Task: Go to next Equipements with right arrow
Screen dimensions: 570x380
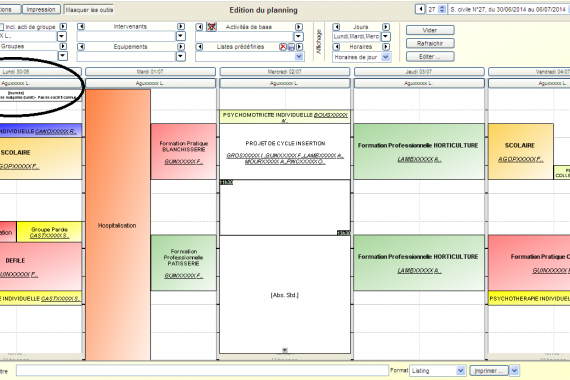Action: point(181,47)
